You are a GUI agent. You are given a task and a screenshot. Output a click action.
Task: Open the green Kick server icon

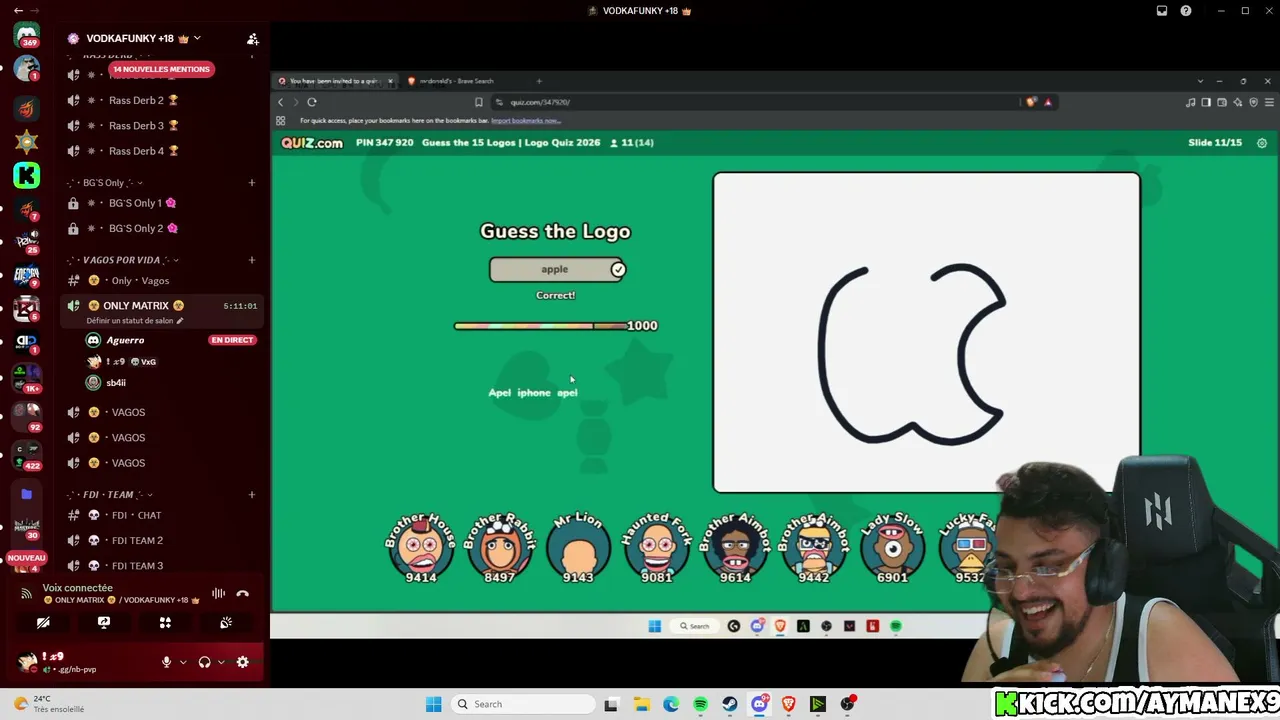[27, 176]
